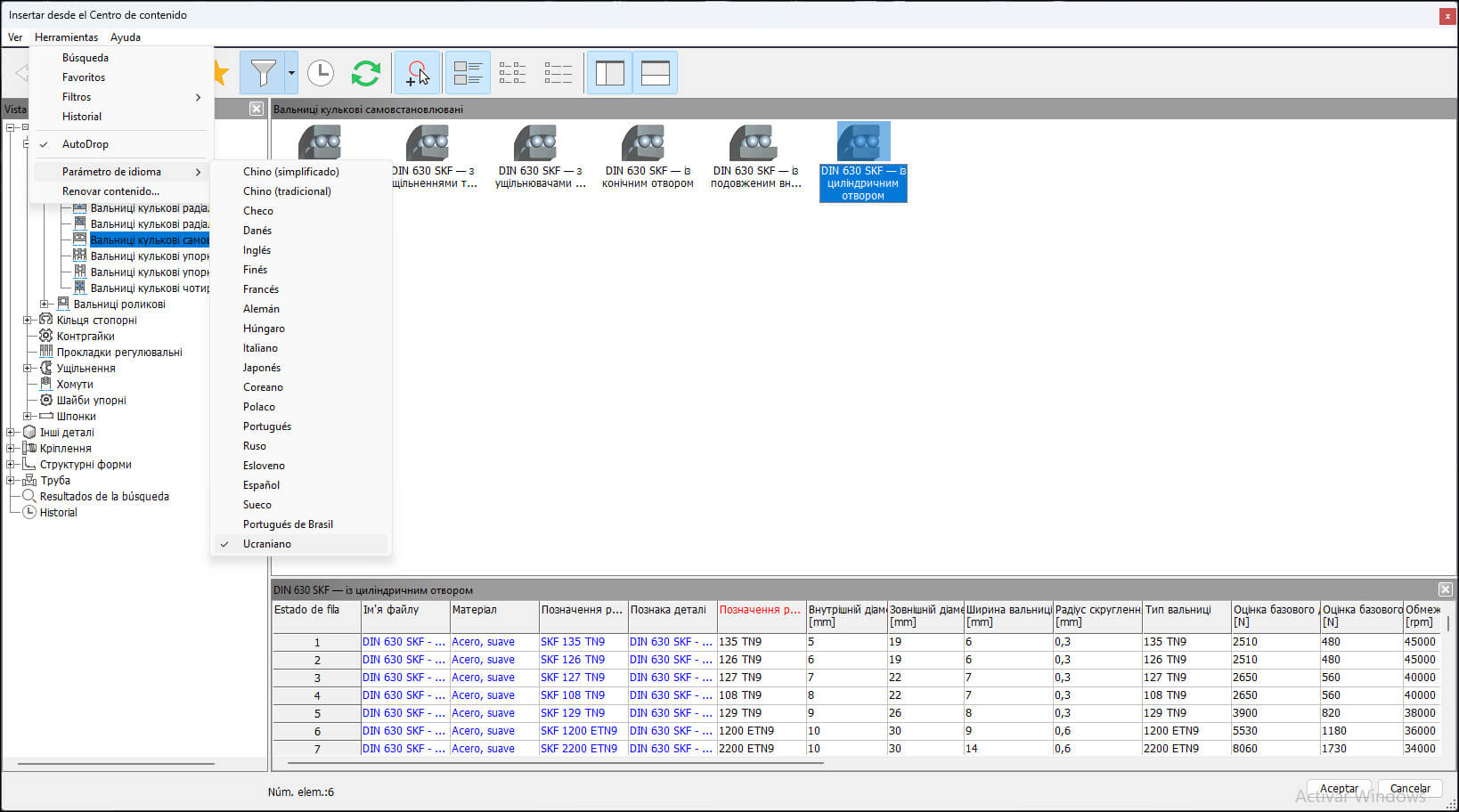
Task: Open Resultados de la búsqueda node
Action: click(x=104, y=497)
